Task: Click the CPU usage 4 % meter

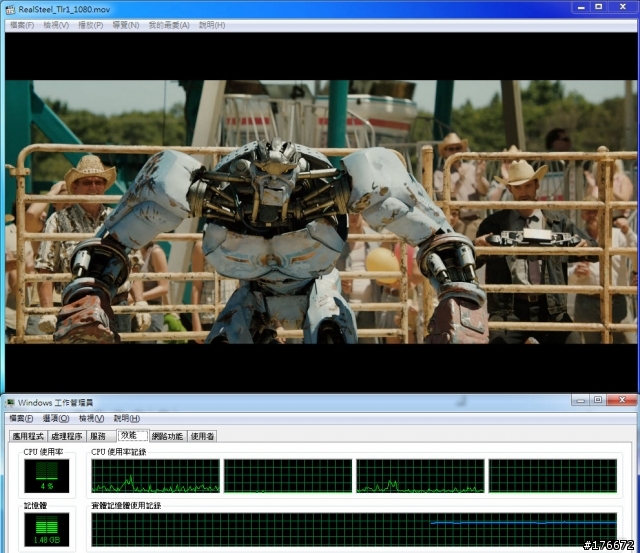Action: (47, 476)
